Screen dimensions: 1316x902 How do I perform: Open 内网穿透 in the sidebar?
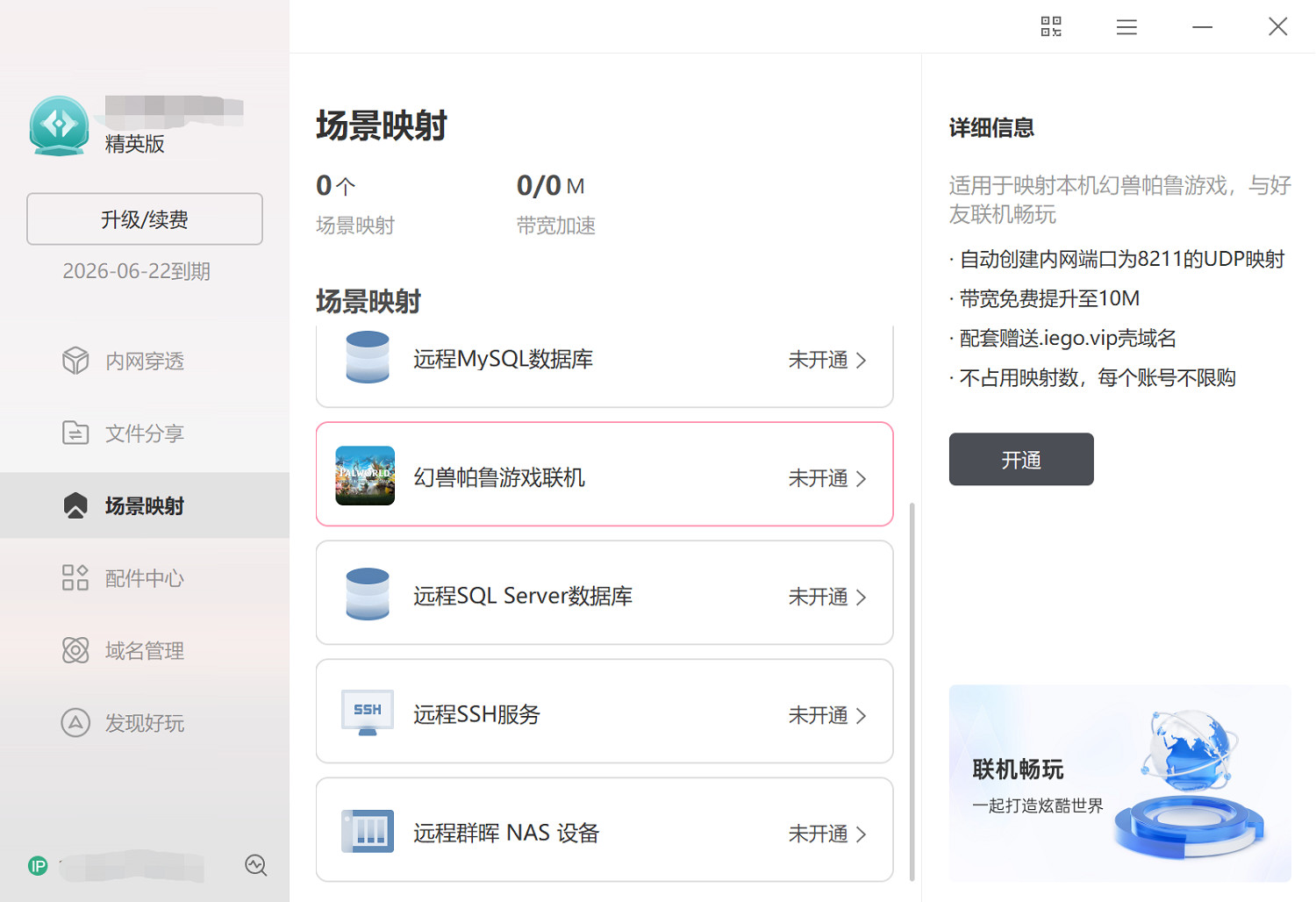click(145, 361)
